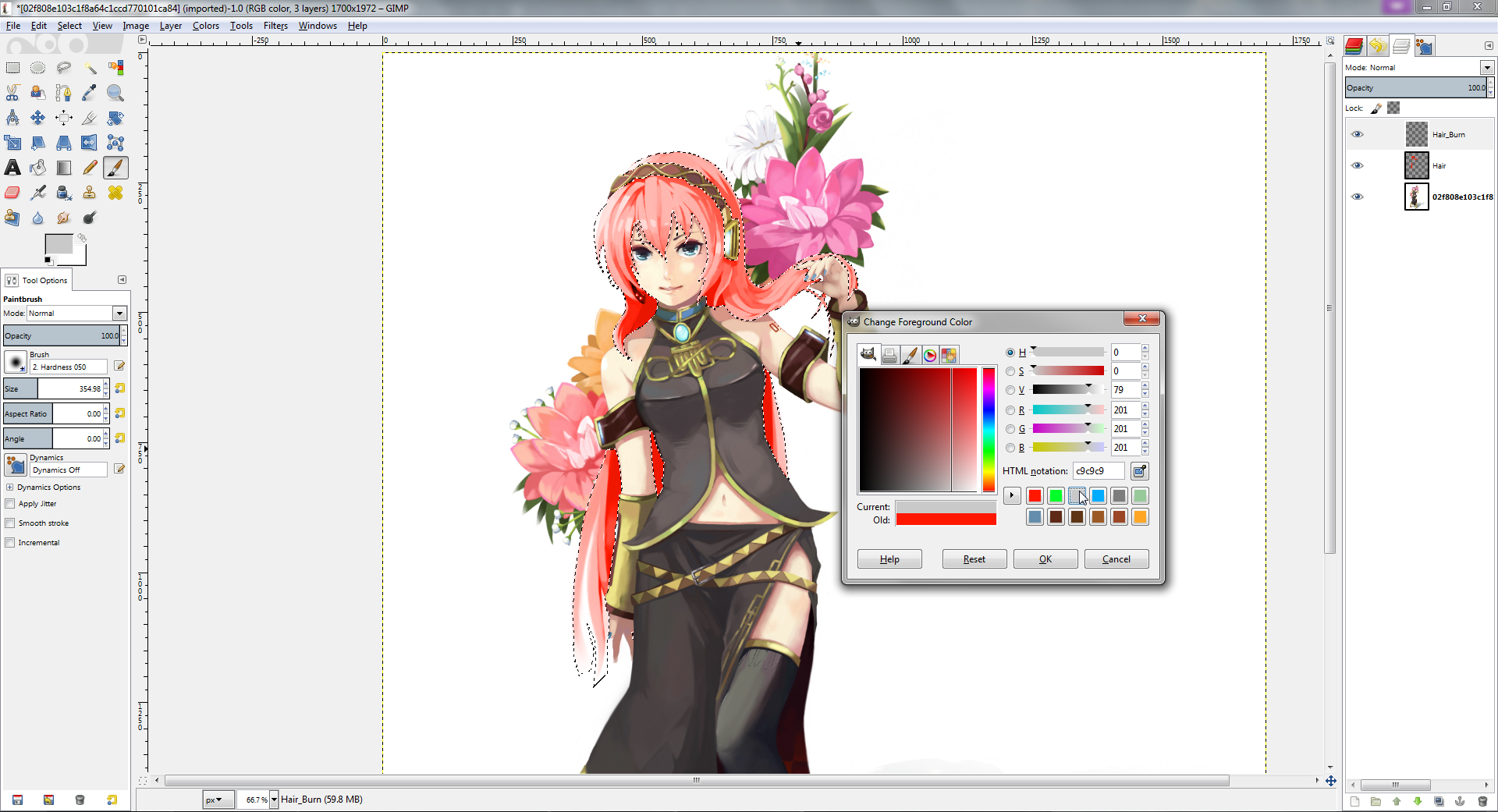Image resolution: width=1498 pixels, height=812 pixels.
Task: Open the Tool Options tab configuration menu arrow
Action: [x=122, y=280]
